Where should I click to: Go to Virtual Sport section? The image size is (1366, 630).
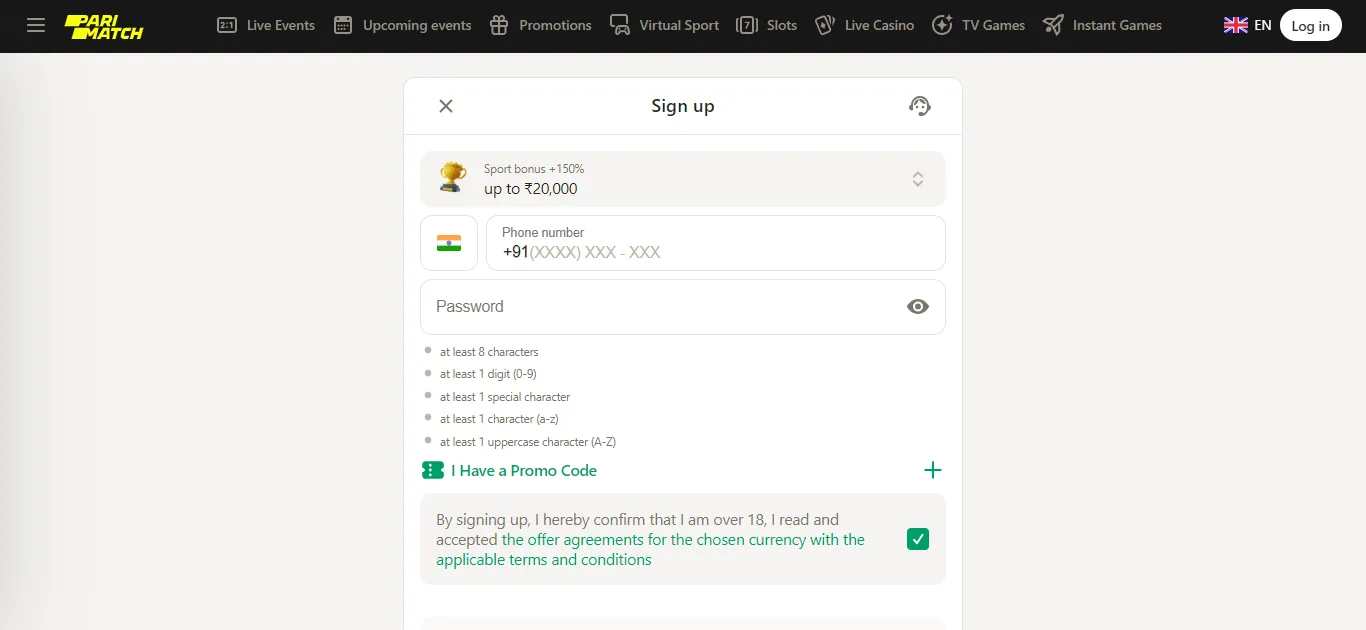pos(664,25)
